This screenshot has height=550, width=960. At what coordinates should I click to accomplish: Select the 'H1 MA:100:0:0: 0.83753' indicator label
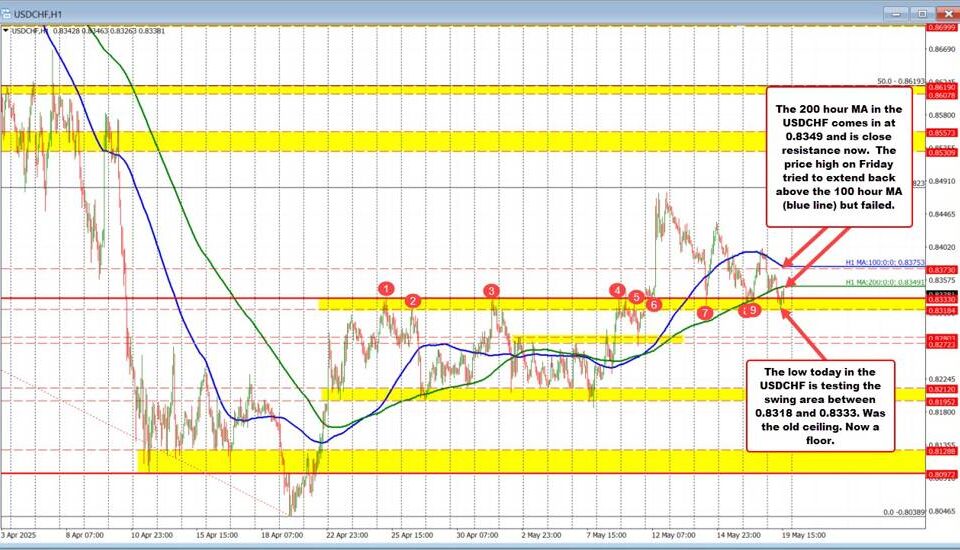[885, 262]
